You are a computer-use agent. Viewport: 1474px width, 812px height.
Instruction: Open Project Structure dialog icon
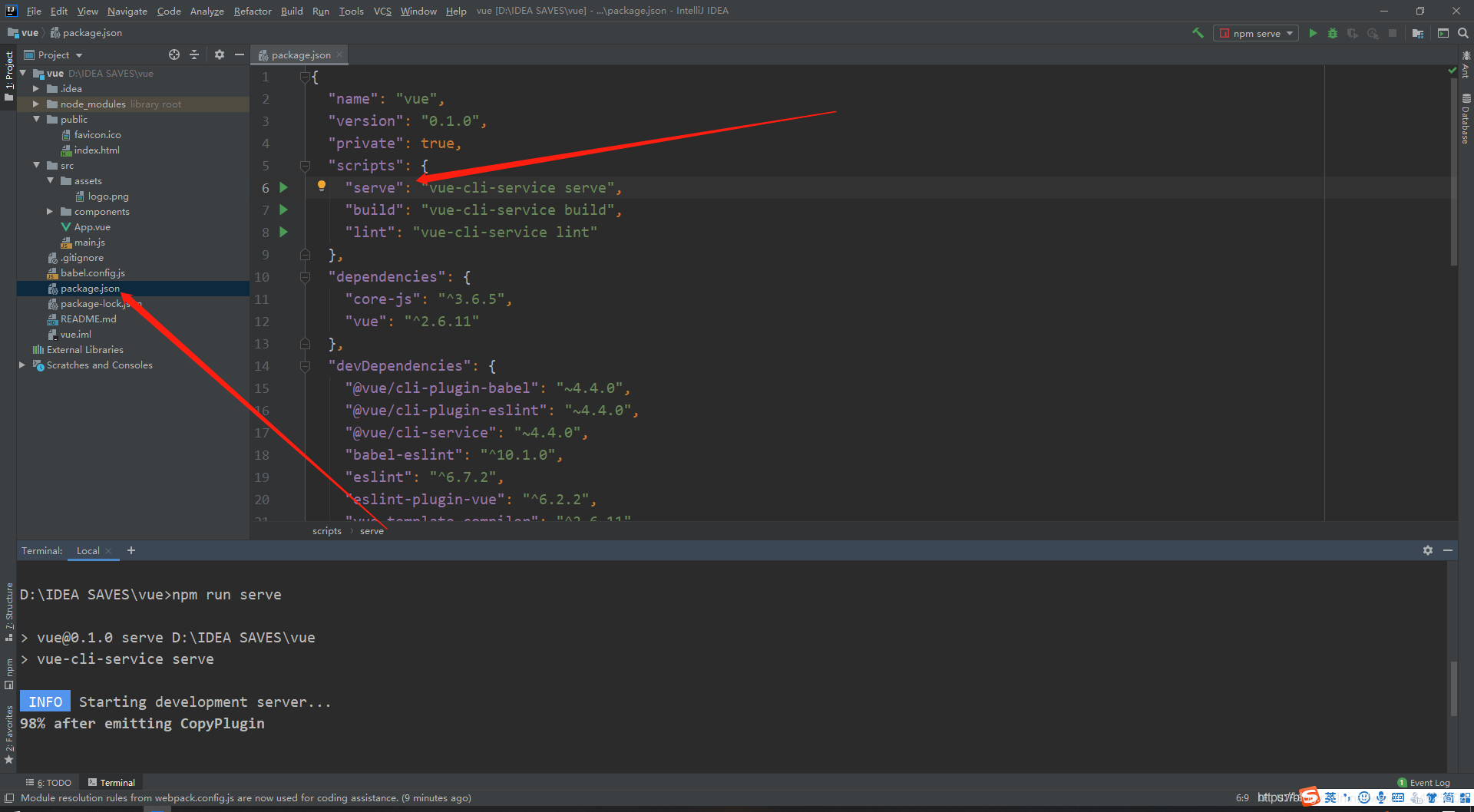1418,33
